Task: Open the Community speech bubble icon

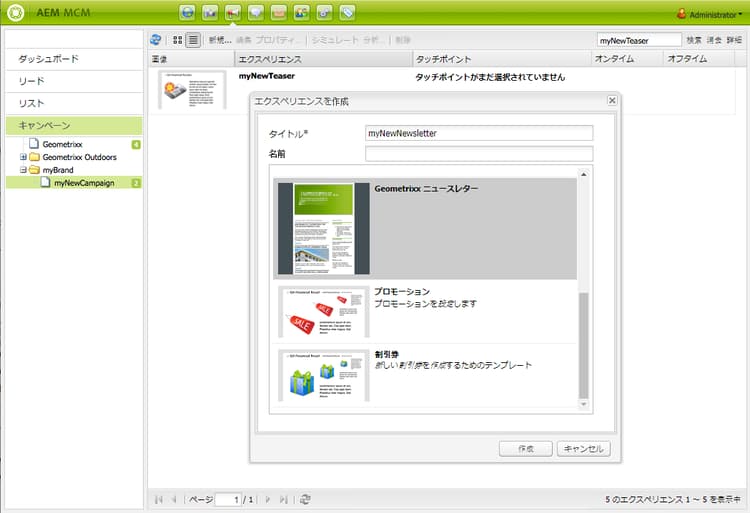Action: (256, 12)
